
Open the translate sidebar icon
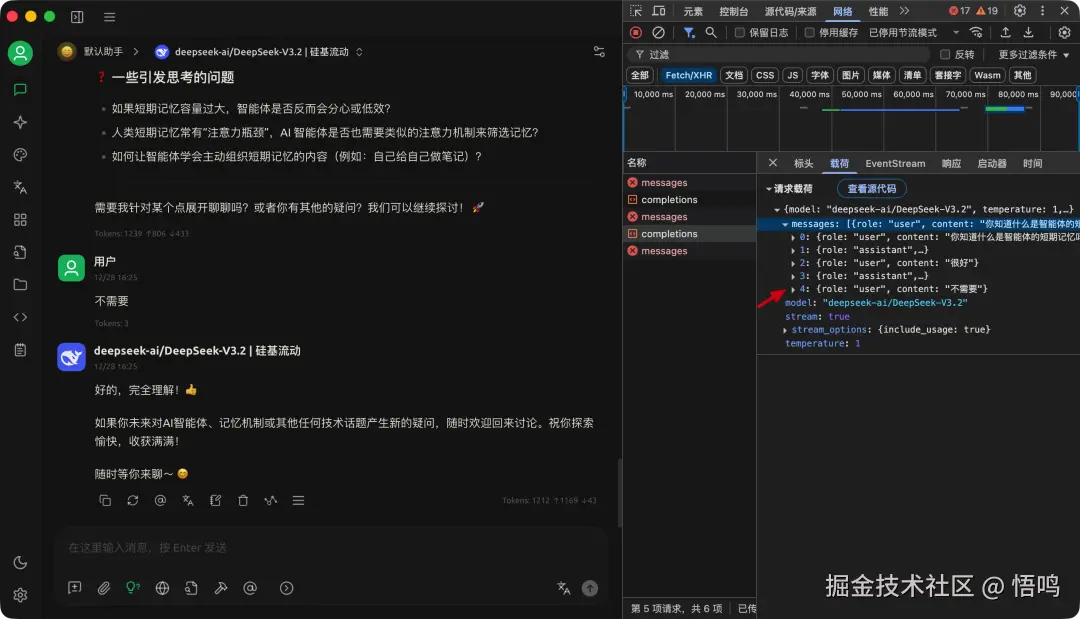pos(20,187)
